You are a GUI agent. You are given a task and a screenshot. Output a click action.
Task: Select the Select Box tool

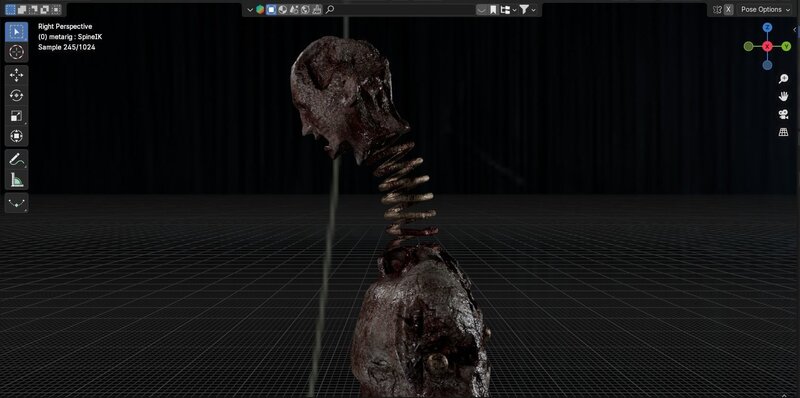point(16,32)
